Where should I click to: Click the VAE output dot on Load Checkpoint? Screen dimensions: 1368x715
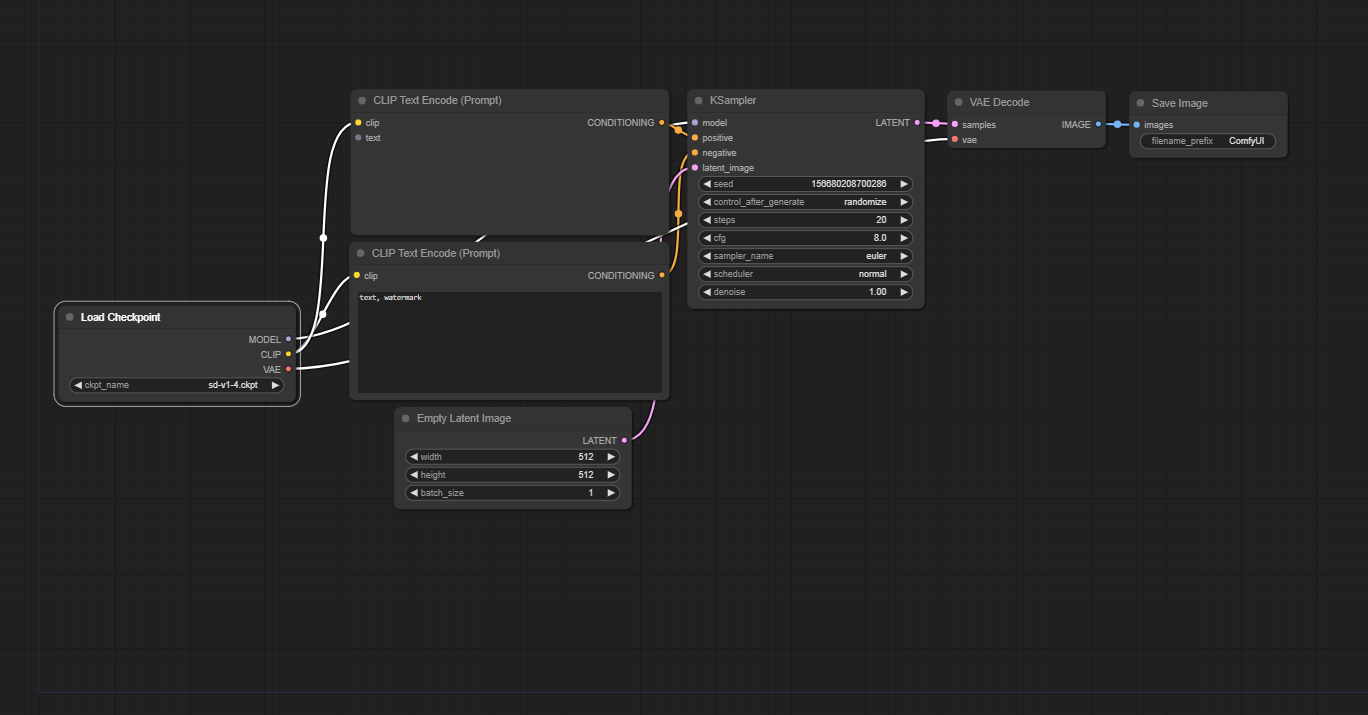point(288,370)
